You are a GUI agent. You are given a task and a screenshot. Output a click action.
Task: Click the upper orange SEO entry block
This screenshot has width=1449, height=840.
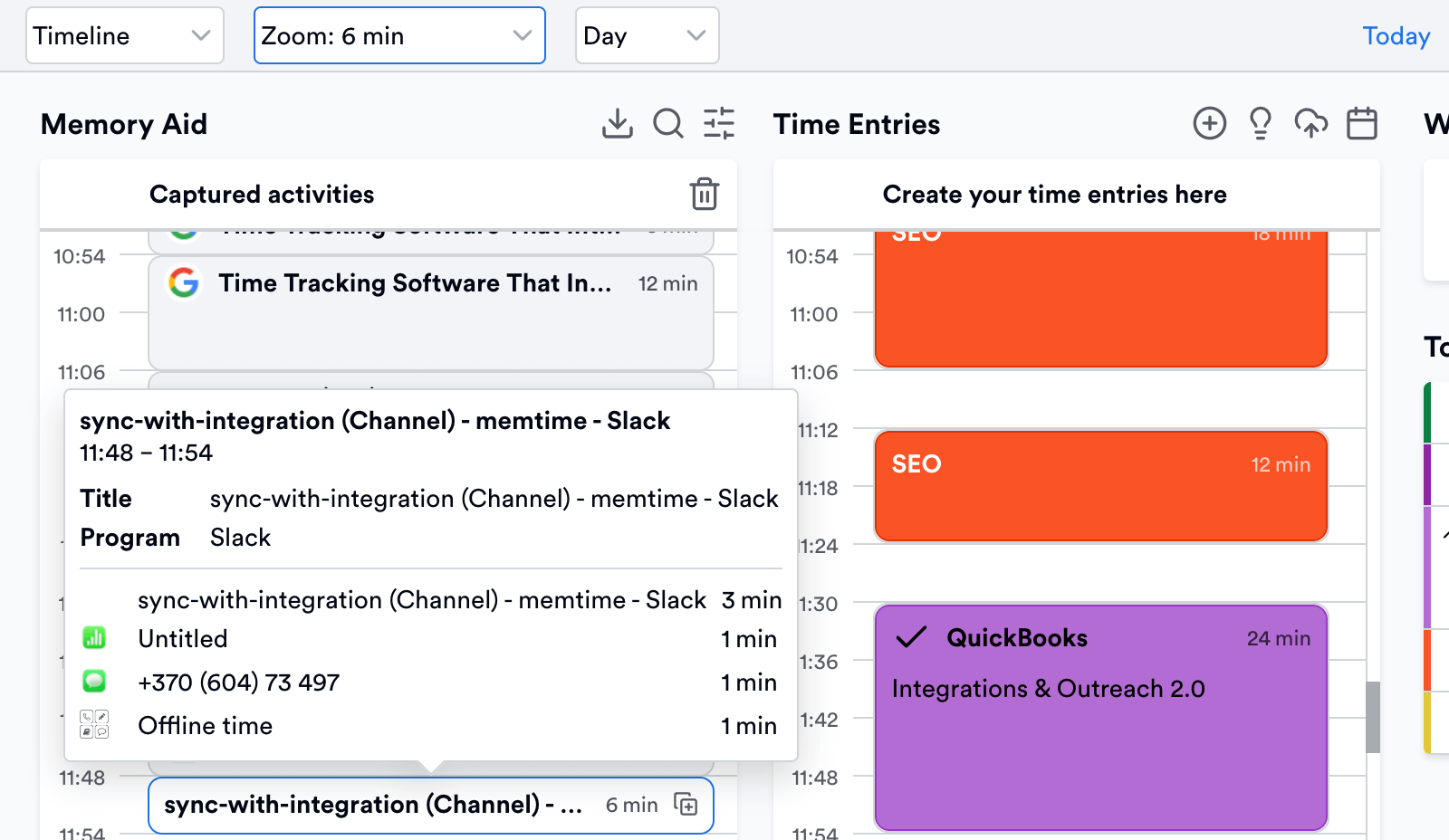tap(1100, 299)
